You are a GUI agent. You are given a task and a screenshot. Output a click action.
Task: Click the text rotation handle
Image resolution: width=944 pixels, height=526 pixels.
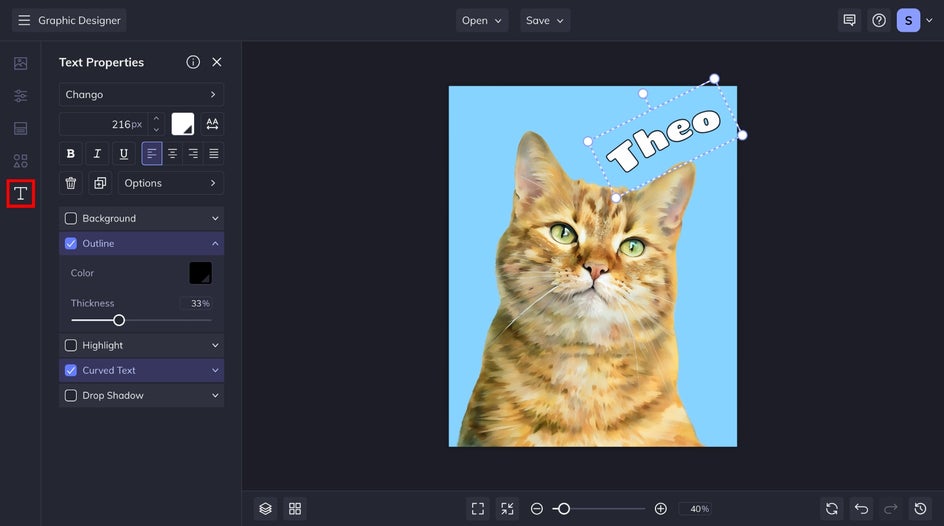[x=643, y=93]
